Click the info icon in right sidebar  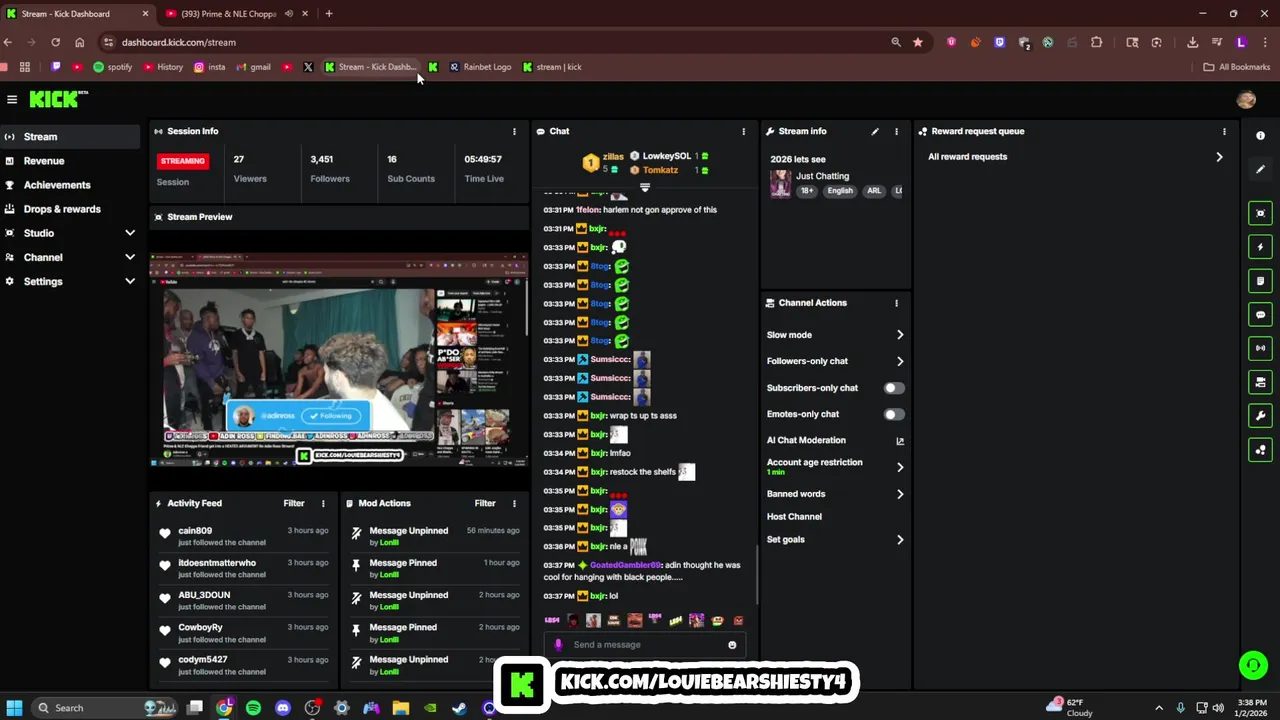pos(1260,136)
